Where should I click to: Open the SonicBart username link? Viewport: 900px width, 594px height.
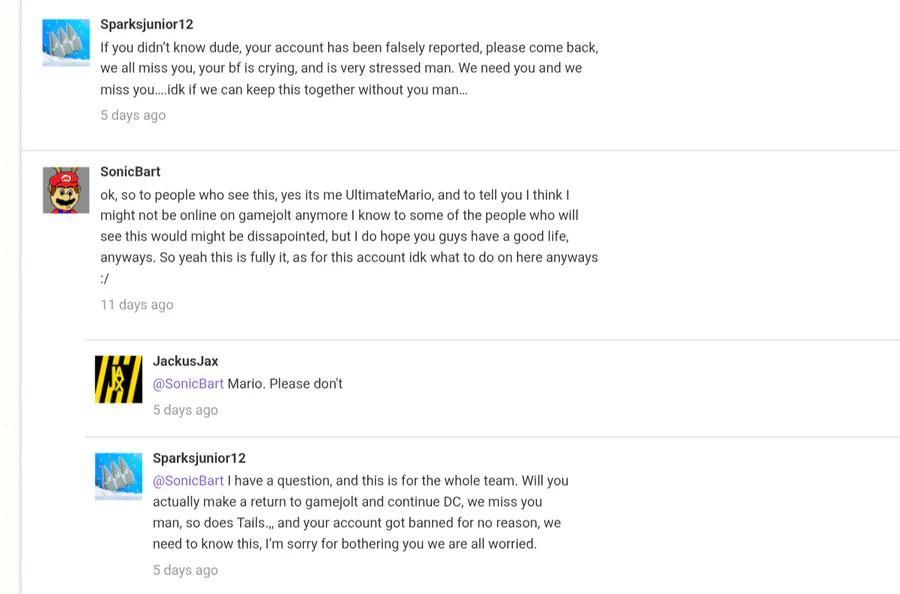[130, 172]
